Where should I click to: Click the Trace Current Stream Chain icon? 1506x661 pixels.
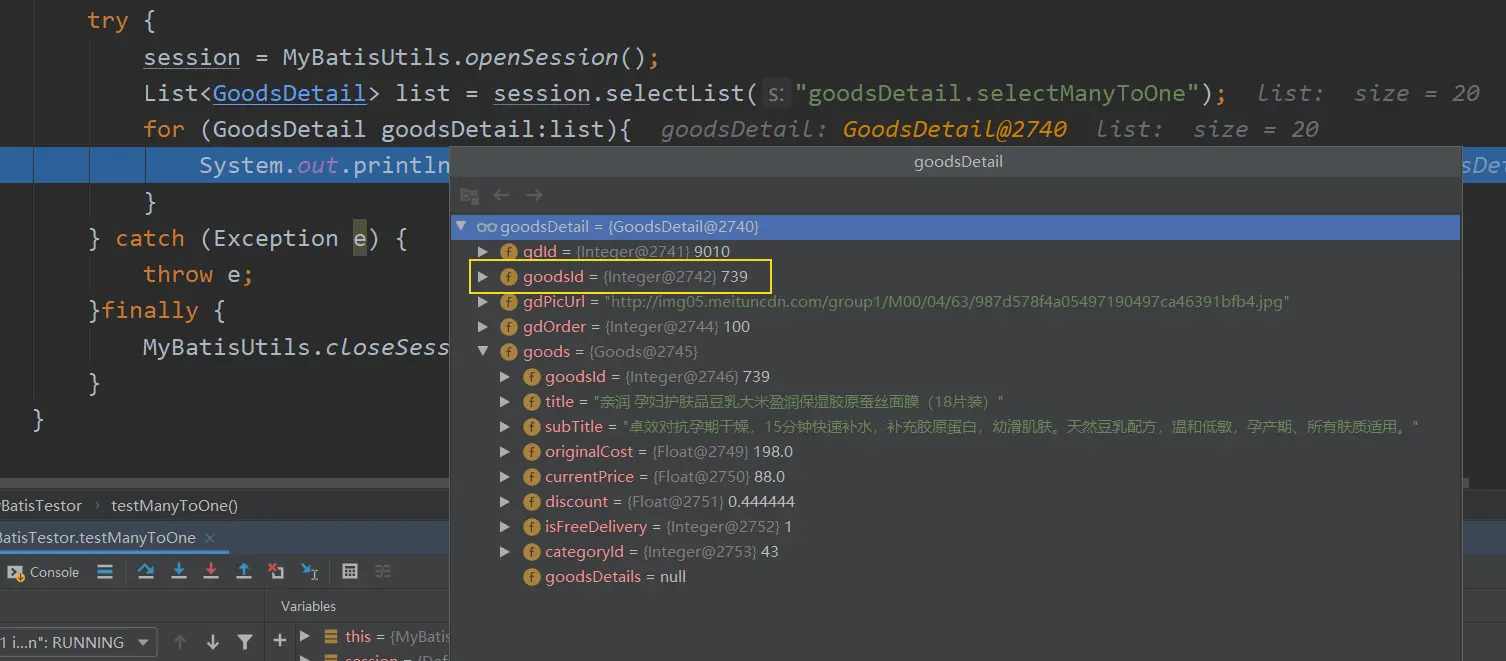pos(383,571)
